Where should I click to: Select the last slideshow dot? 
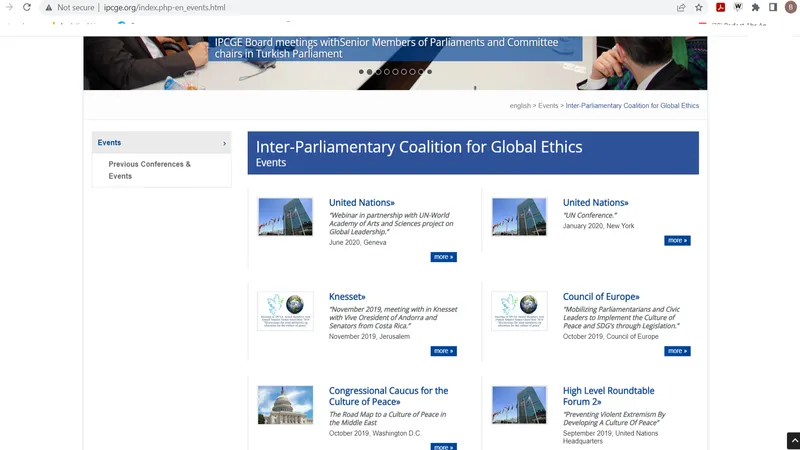(x=430, y=72)
